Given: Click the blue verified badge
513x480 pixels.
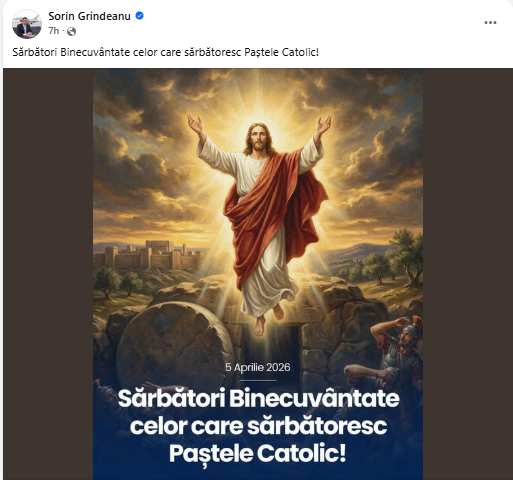Looking at the screenshot, I should (139, 16).
